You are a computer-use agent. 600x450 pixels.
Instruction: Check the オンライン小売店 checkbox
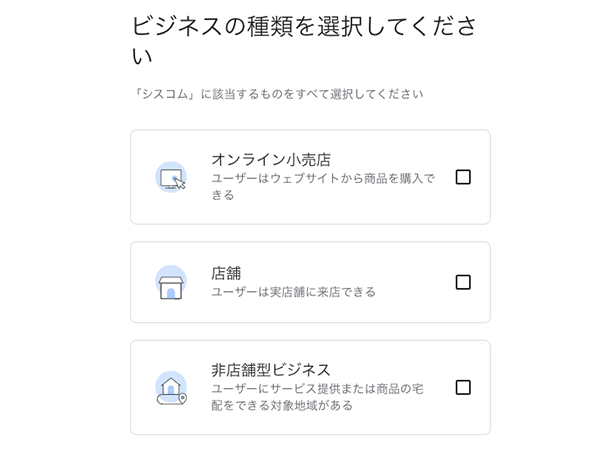point(463,177)
